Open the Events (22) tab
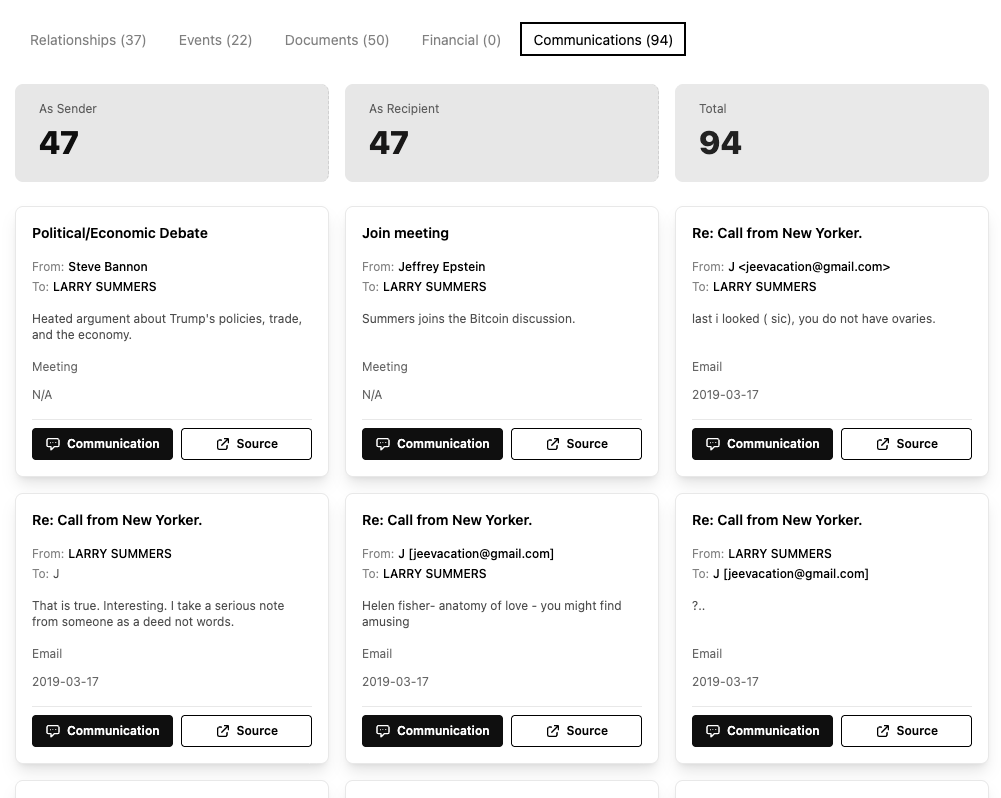 coord(215,40)
